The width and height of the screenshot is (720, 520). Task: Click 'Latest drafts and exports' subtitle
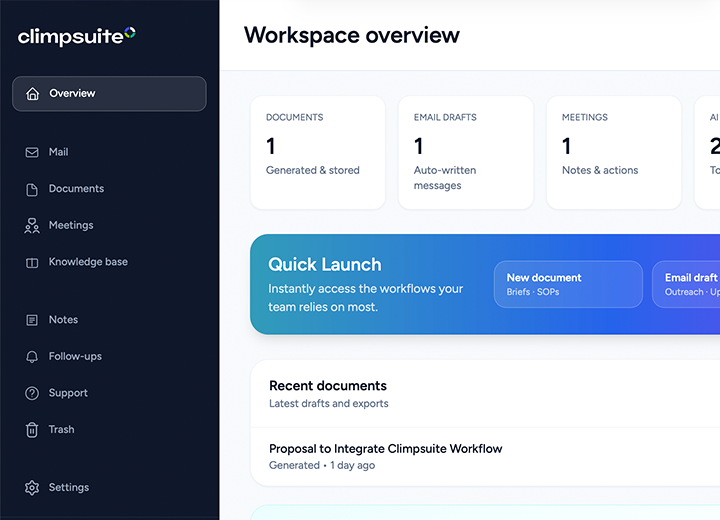[x=329, y=403]
